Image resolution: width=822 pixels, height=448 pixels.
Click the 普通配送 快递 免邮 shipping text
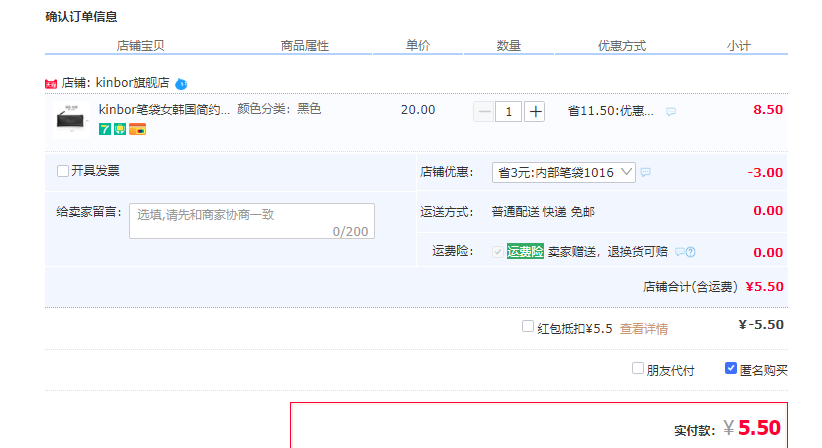pos(543,212)
